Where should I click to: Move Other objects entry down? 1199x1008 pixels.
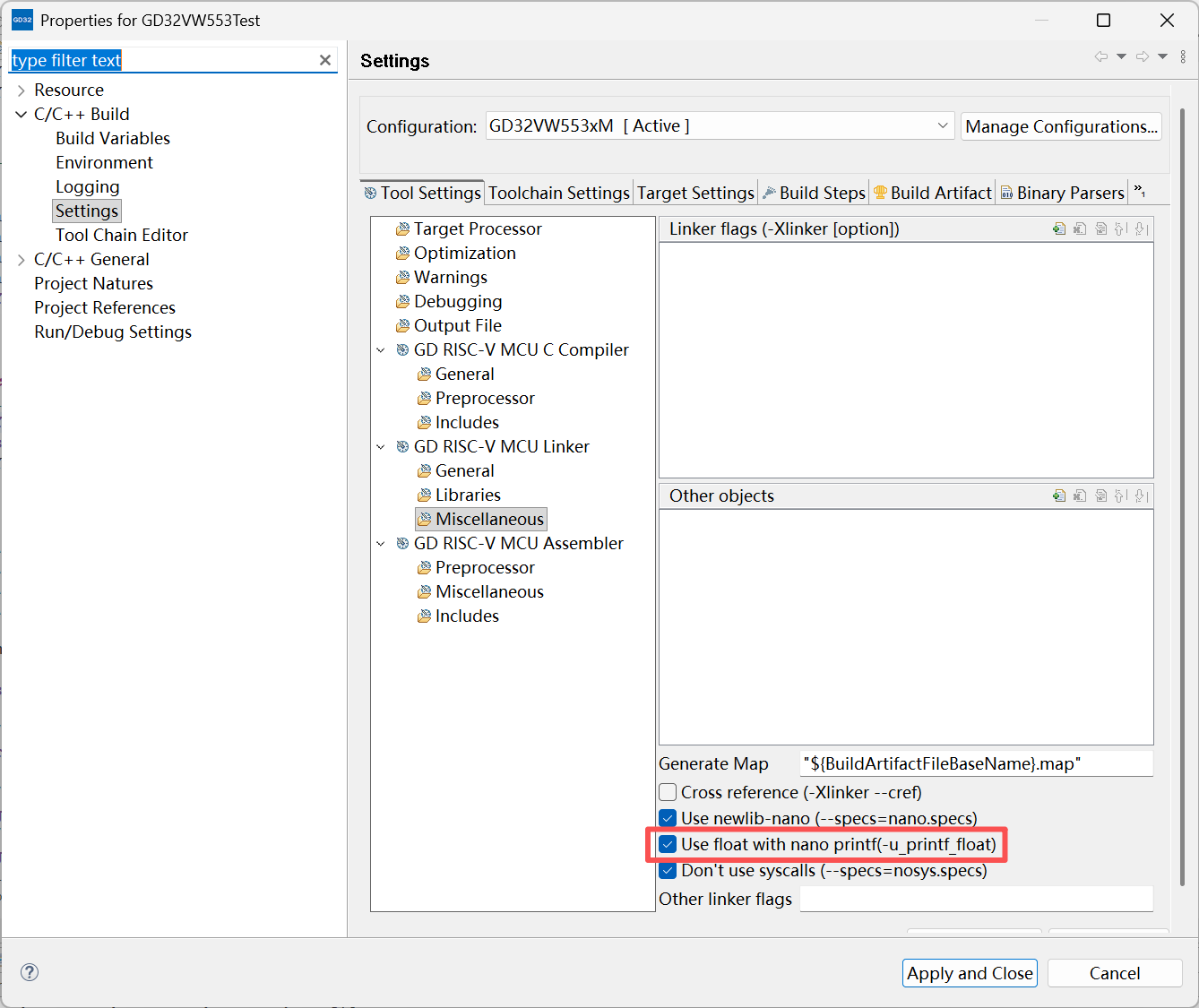pyautogui.click(x=1141, y=495)
